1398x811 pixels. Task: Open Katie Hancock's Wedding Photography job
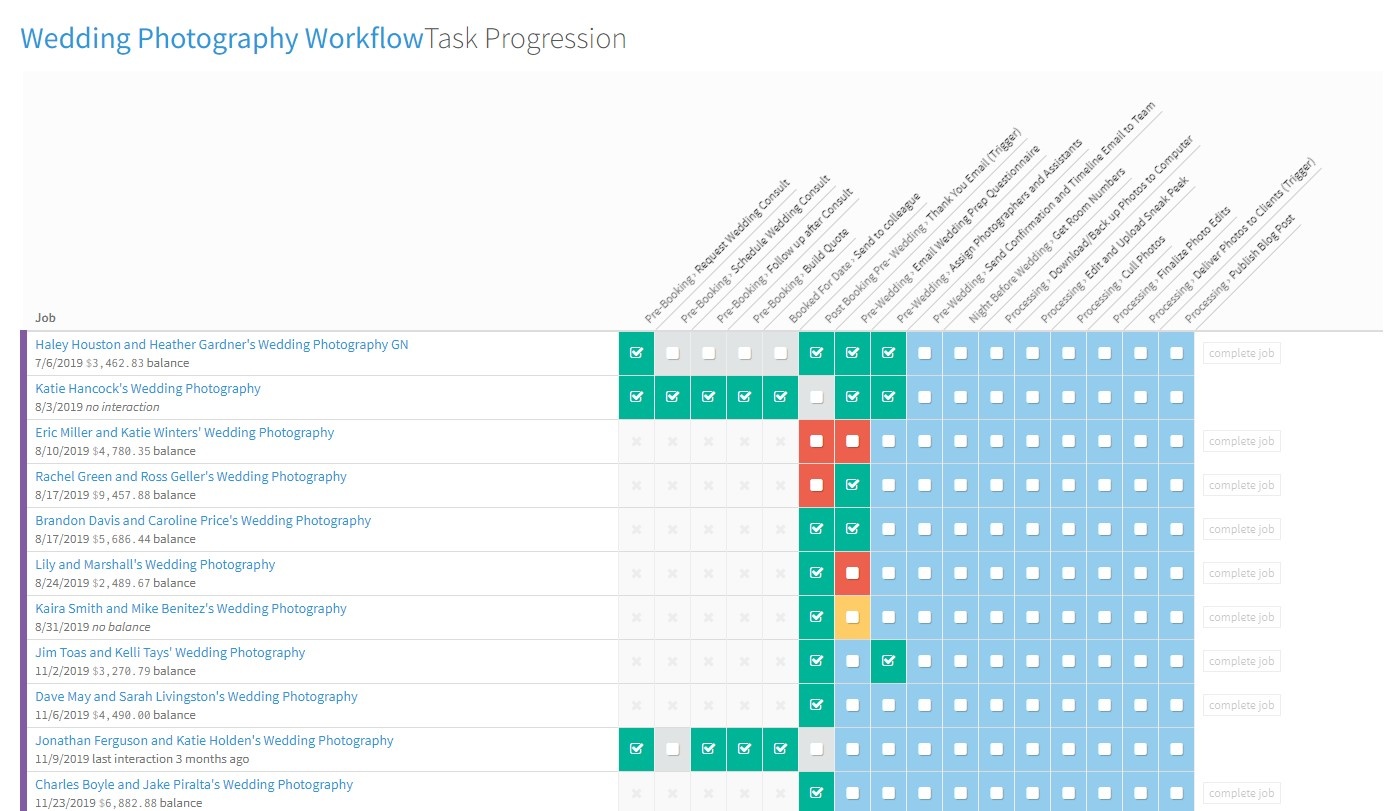(148, 389)
